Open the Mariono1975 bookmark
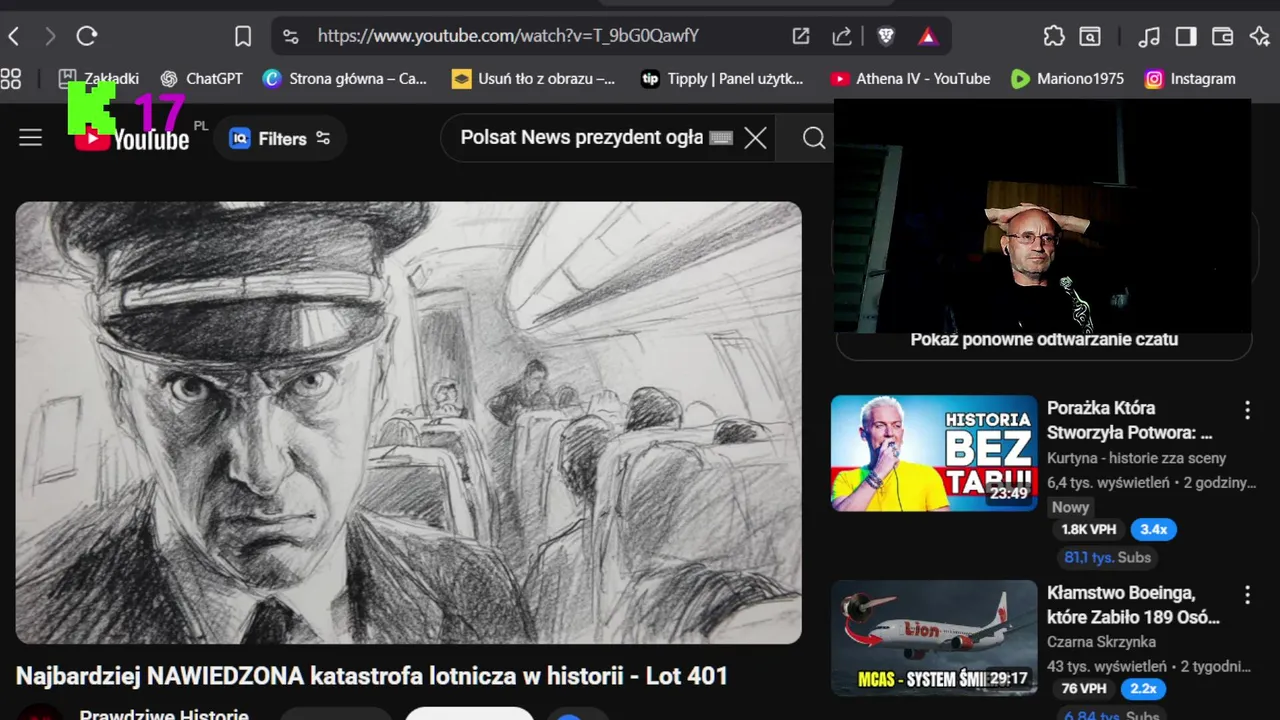 1067,79
